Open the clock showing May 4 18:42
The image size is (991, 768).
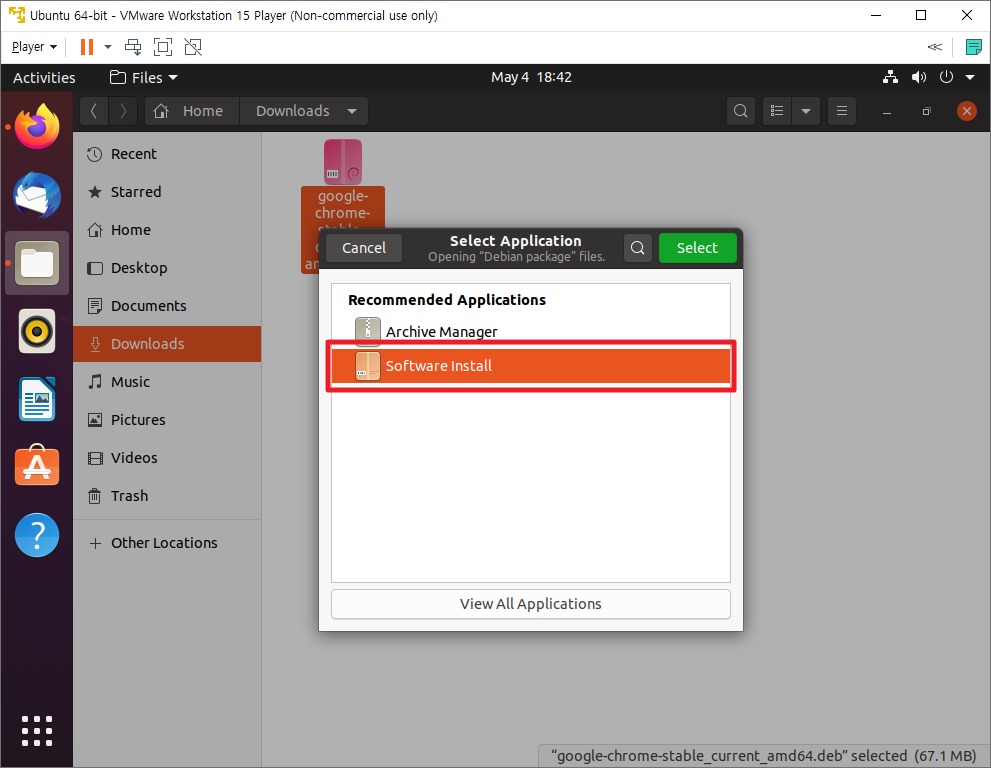pyautogui.click(x=532, y=77)
